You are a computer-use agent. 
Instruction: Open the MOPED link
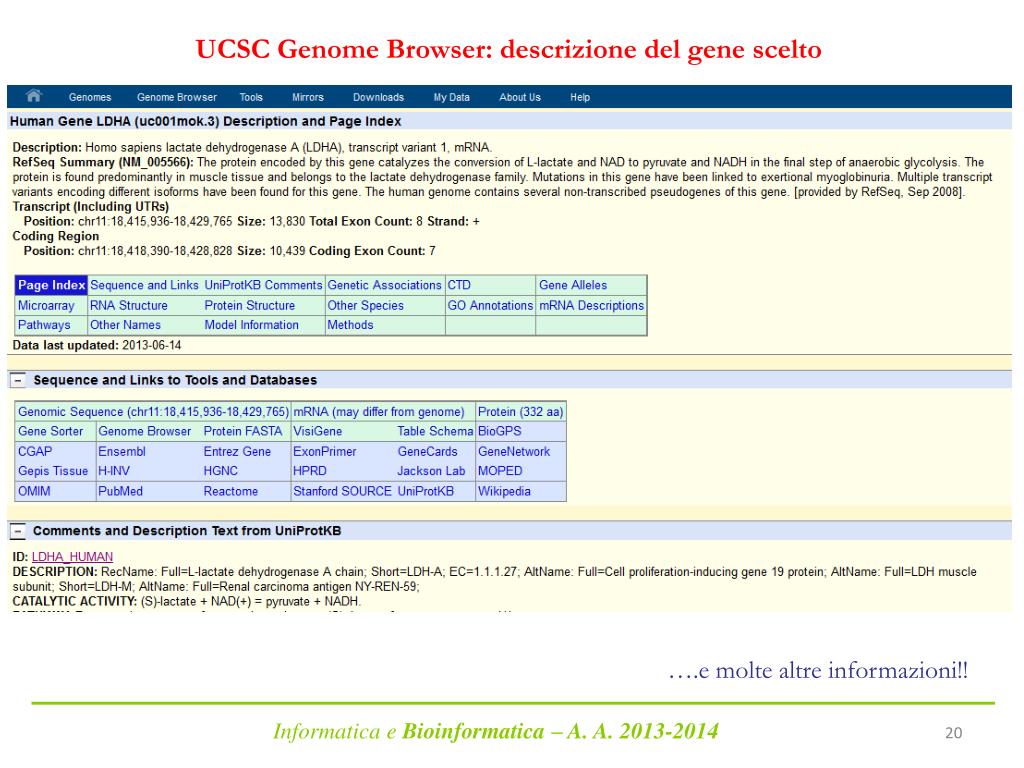[500, 471]
